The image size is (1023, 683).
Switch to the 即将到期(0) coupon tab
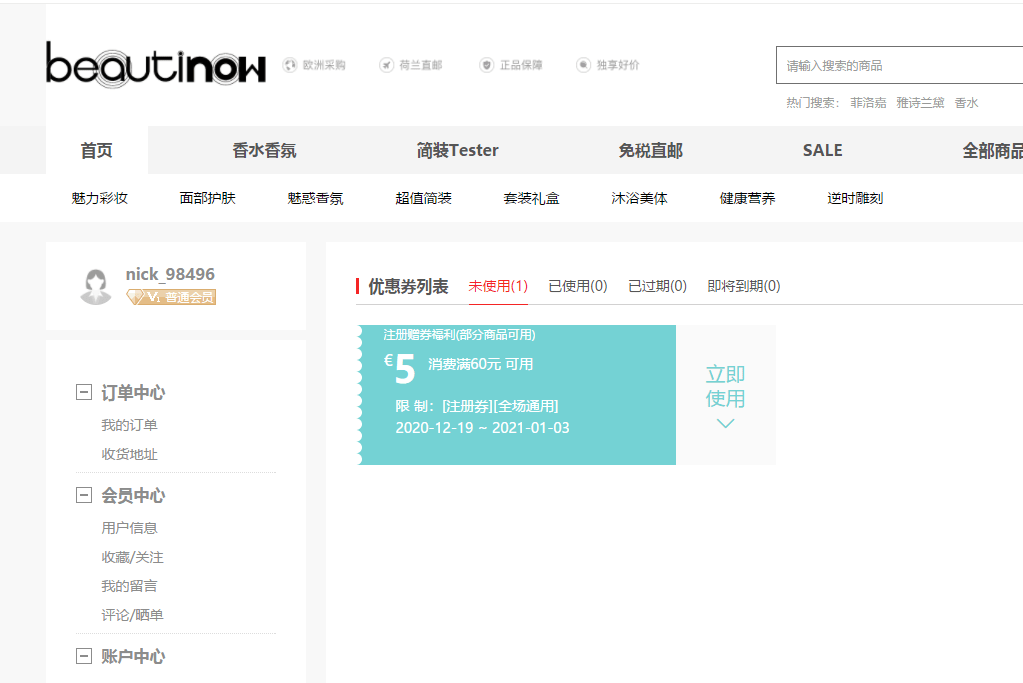click(x=744, y=286)
